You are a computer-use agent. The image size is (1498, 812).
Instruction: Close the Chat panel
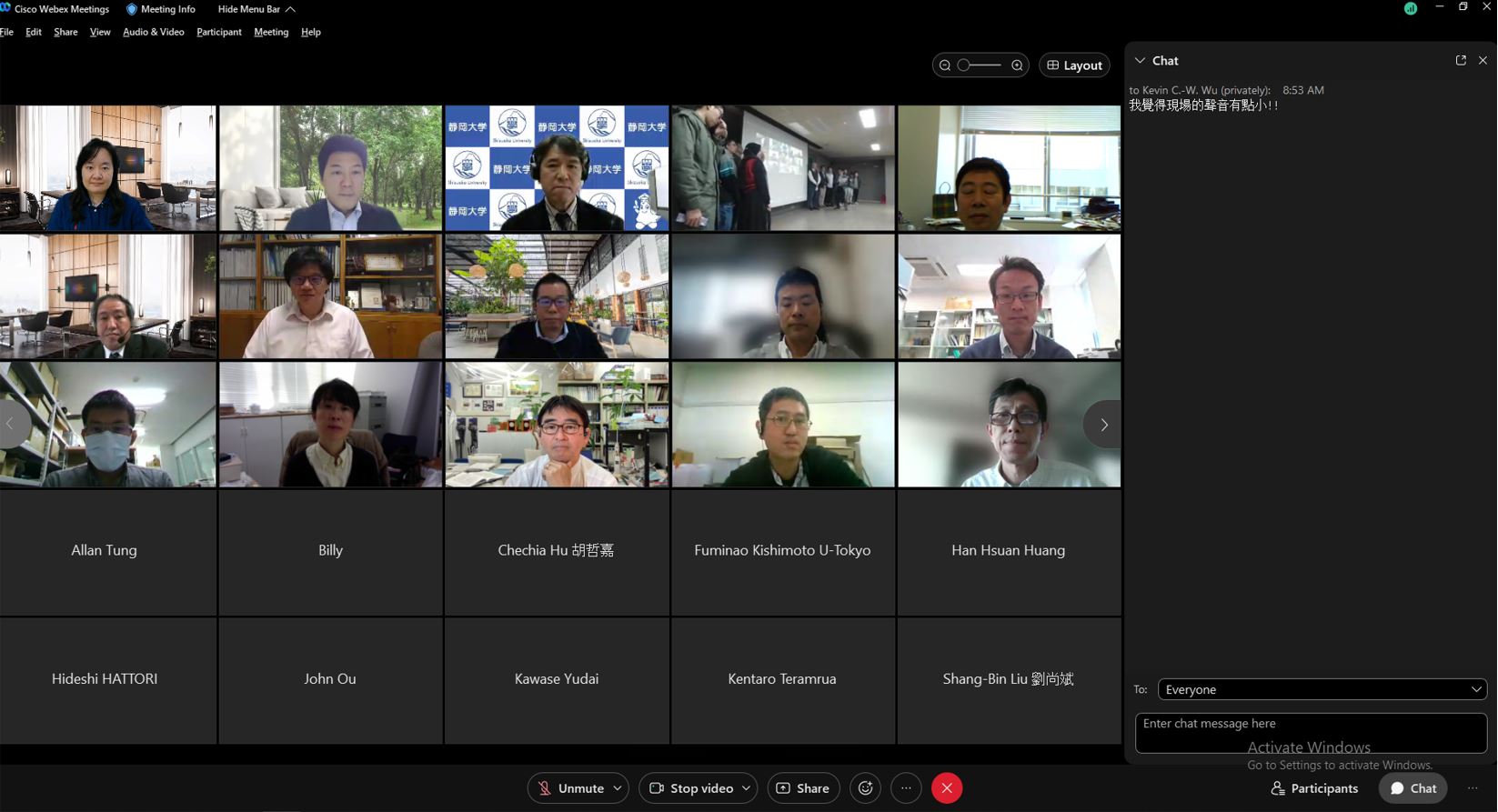[1483, 60]
